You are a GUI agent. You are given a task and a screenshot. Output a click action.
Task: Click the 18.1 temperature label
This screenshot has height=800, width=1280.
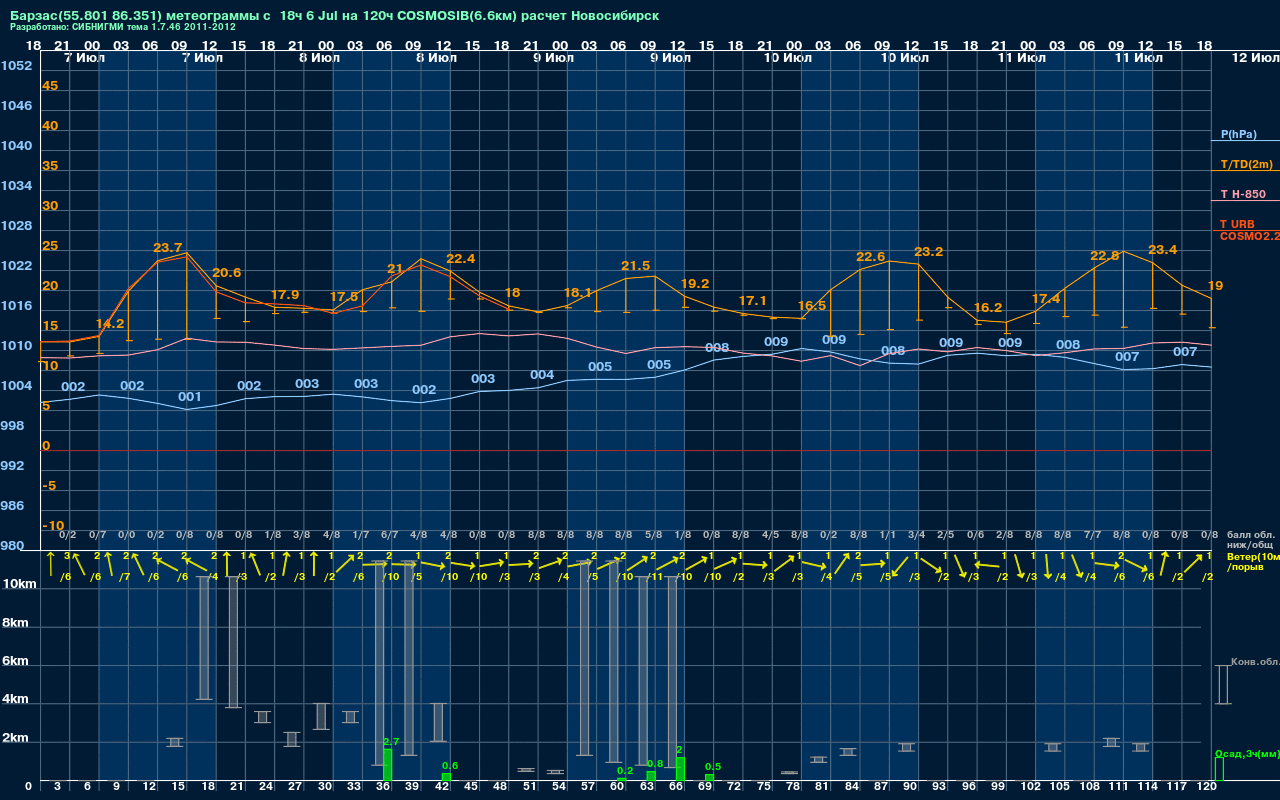[578, 293]
